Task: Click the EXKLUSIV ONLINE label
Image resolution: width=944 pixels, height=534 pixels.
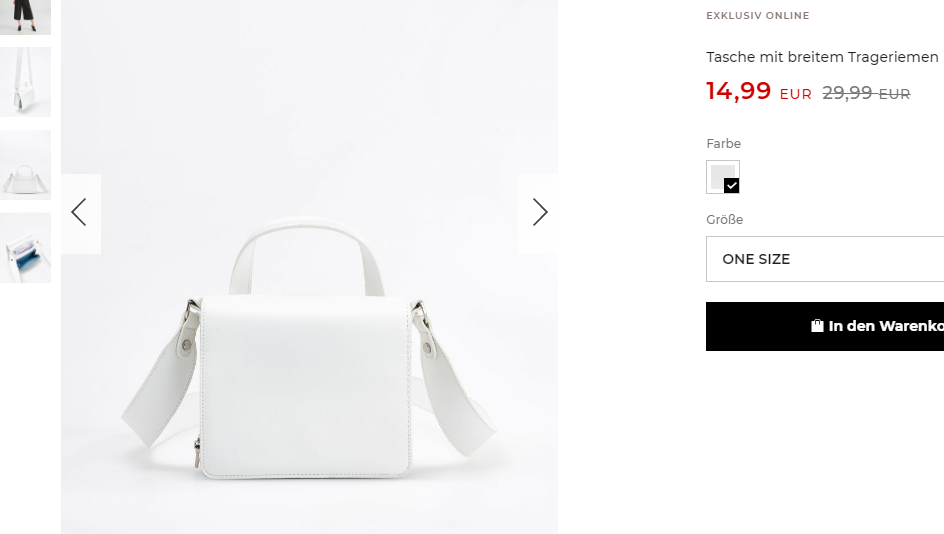Action: pyautogui.click(x=757, y=16)
